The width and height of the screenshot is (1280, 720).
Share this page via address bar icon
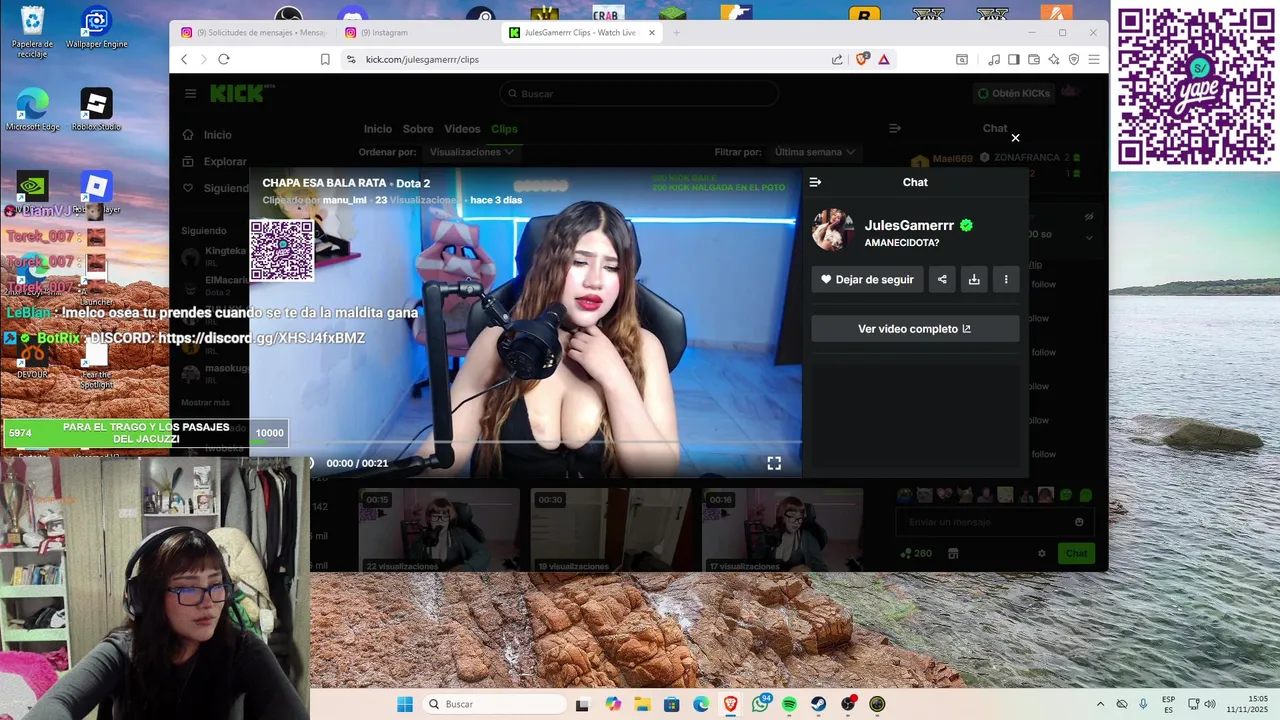[x=837, y=59]
